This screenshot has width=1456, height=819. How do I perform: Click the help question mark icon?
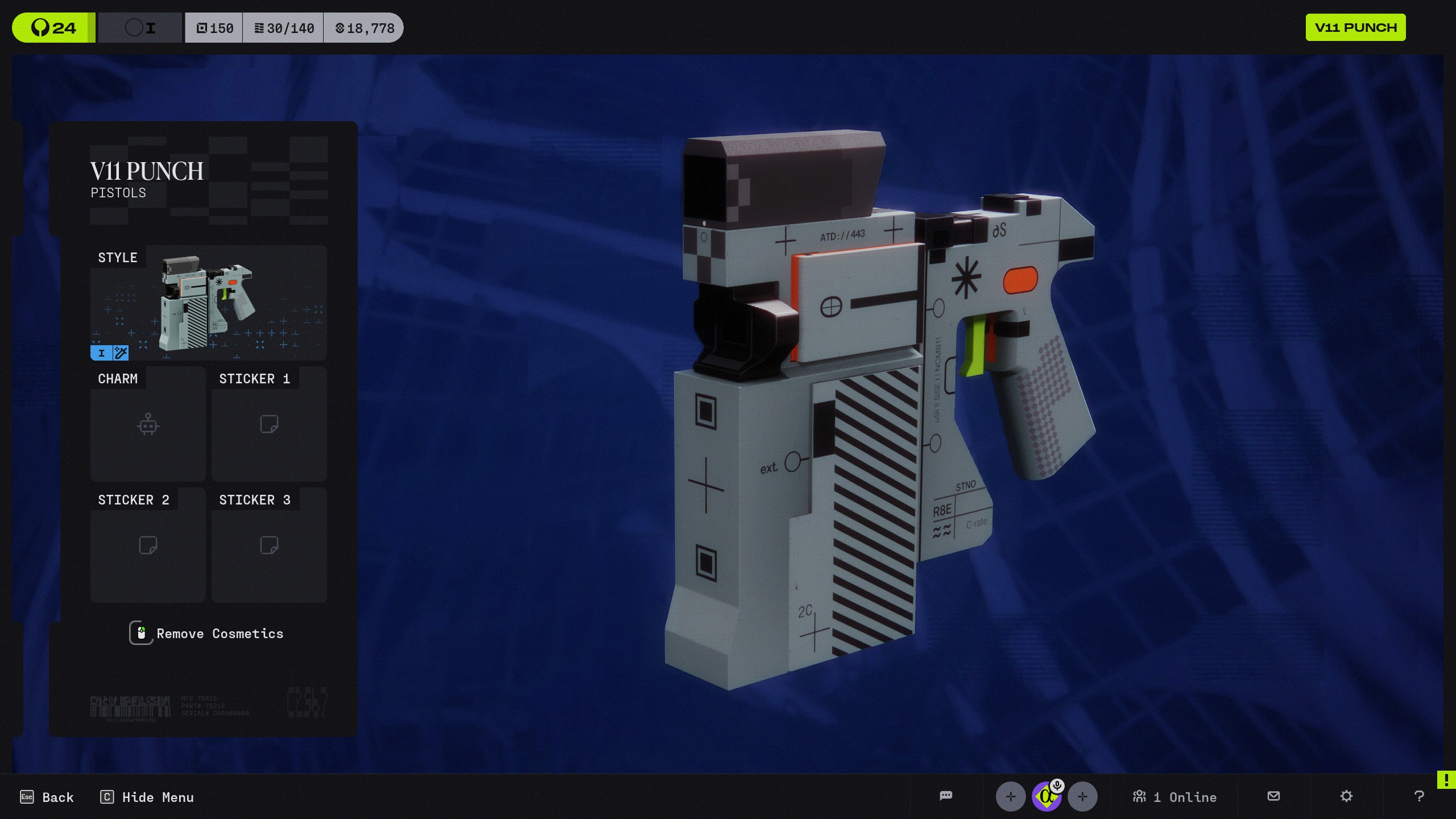click(x=1418, y=796)
